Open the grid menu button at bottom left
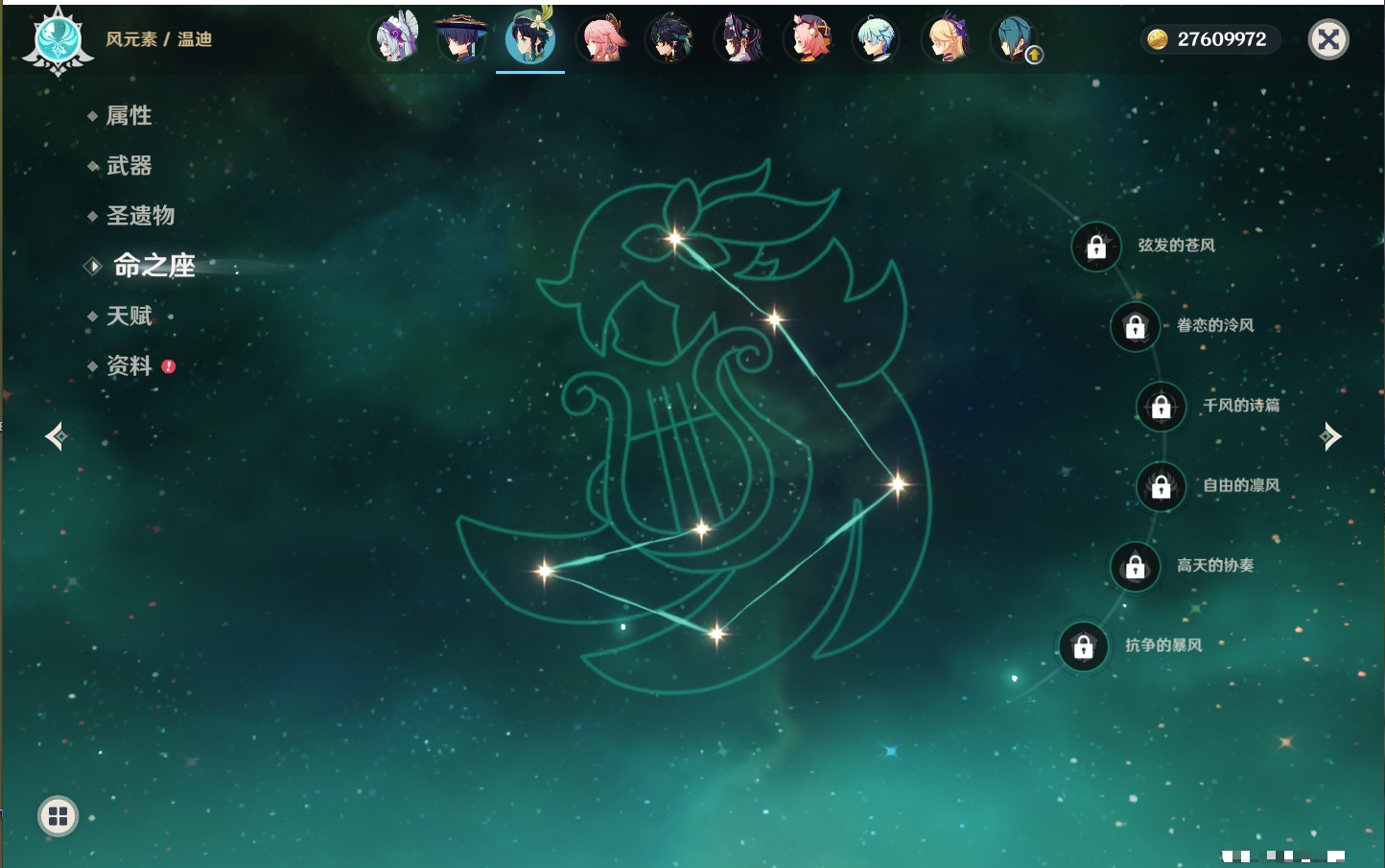The height and width of the screenshot is (868, 1385). click(58, 816)
